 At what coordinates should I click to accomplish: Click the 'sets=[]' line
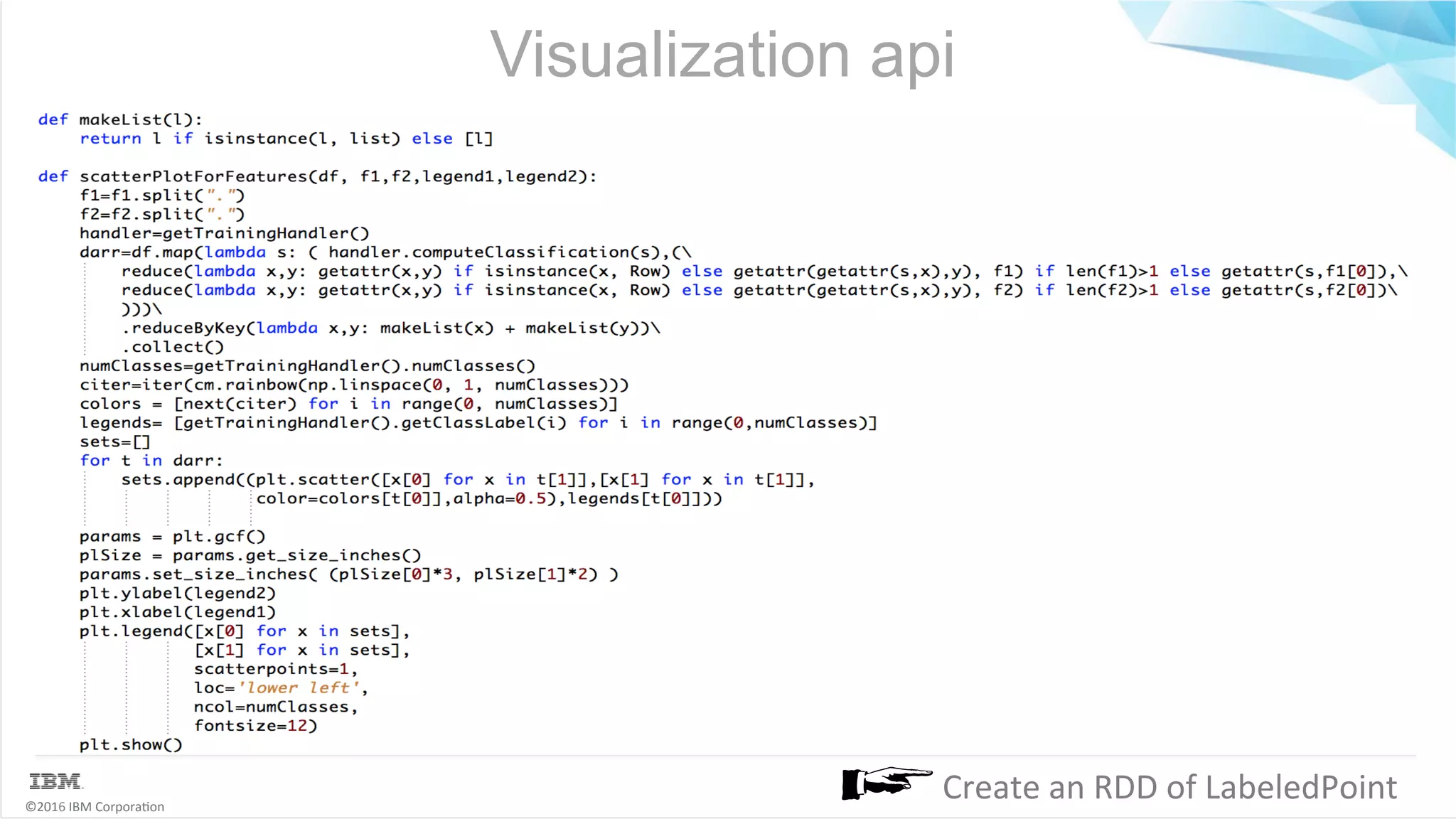115,441
